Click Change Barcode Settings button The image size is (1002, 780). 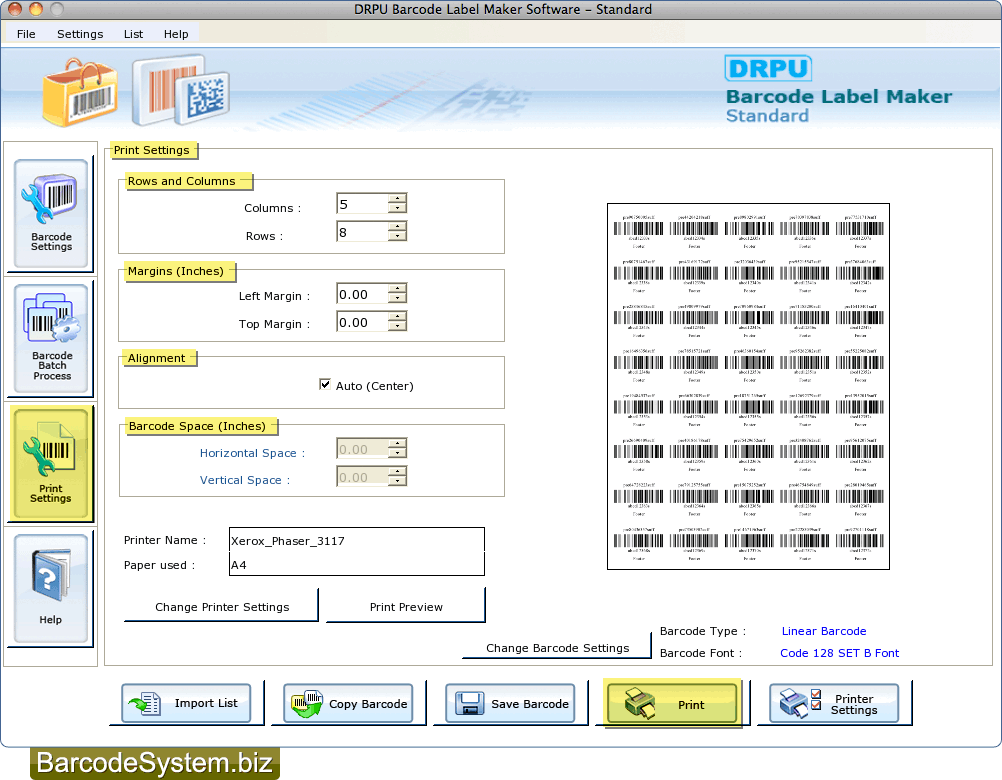[557, 648]
